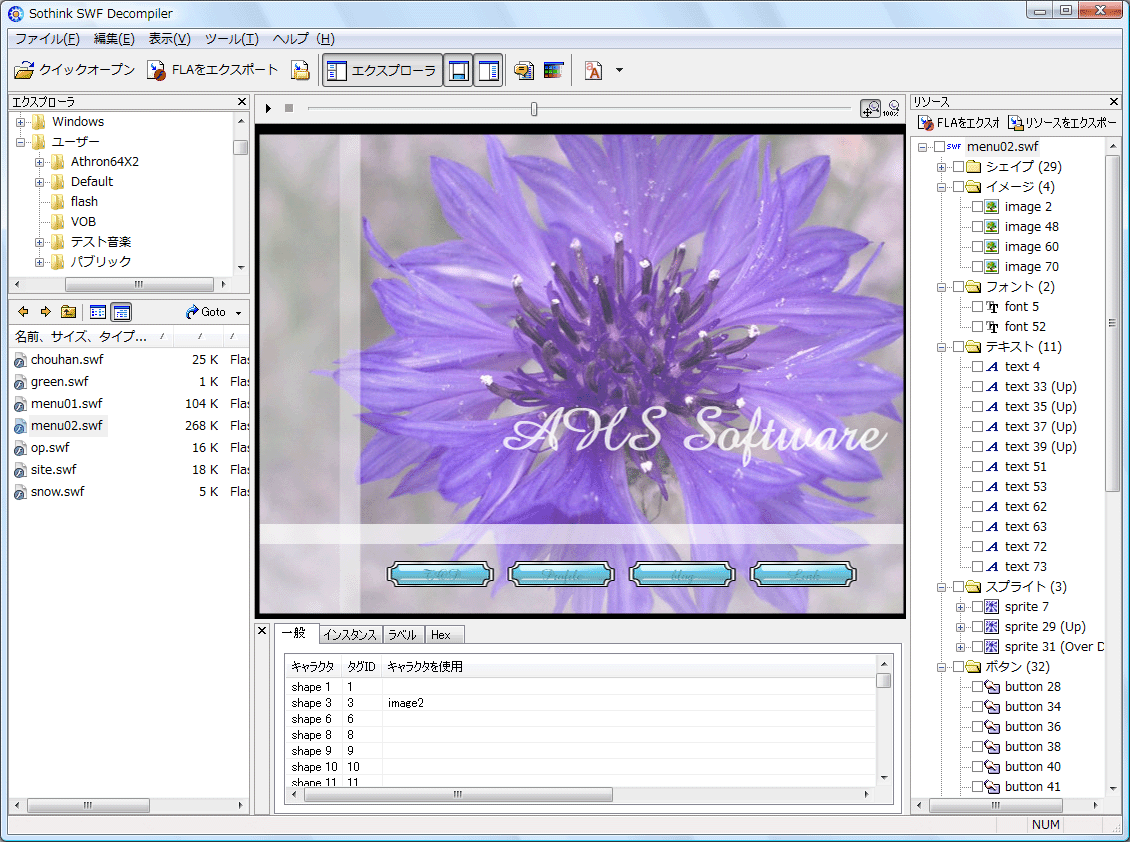Check the sprite 7 checkbox
The width and height of the screenshot is (1130, 842).
pyautogui.click(x=977, y=606)
